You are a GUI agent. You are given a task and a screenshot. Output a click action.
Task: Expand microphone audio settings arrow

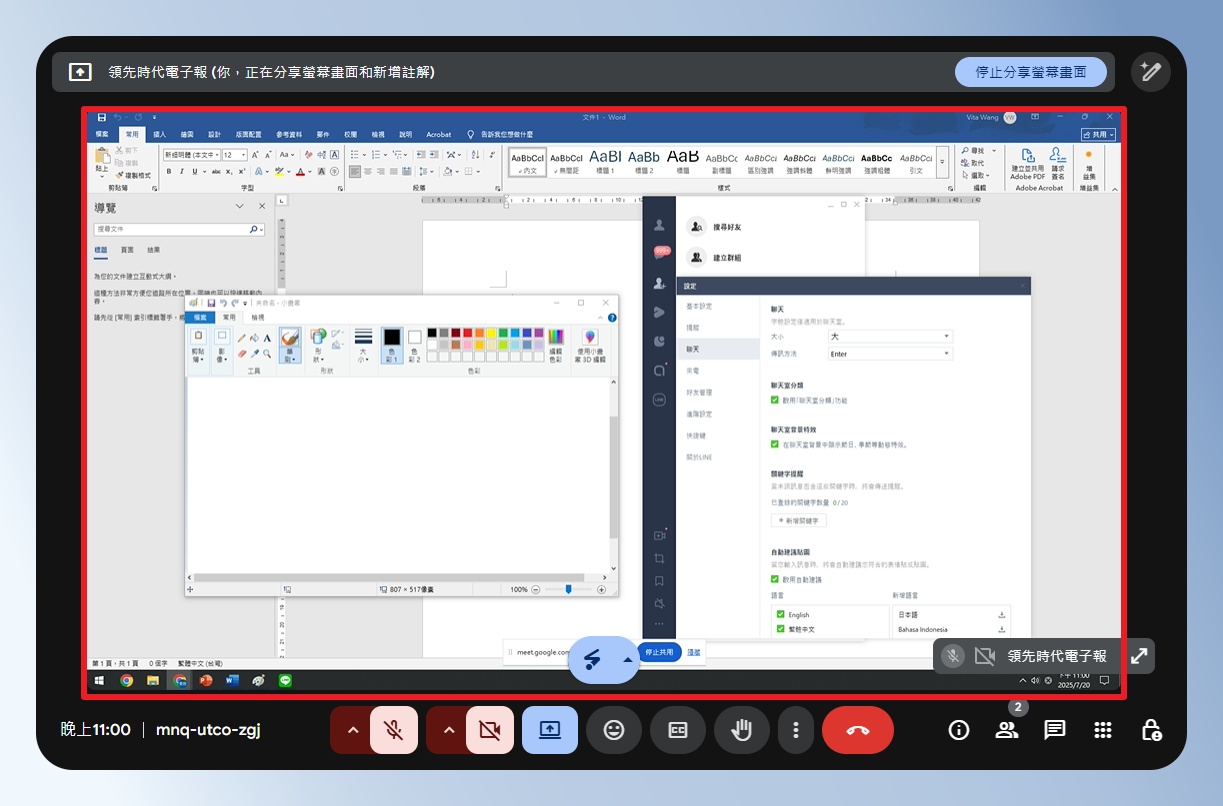coord(352,730)
